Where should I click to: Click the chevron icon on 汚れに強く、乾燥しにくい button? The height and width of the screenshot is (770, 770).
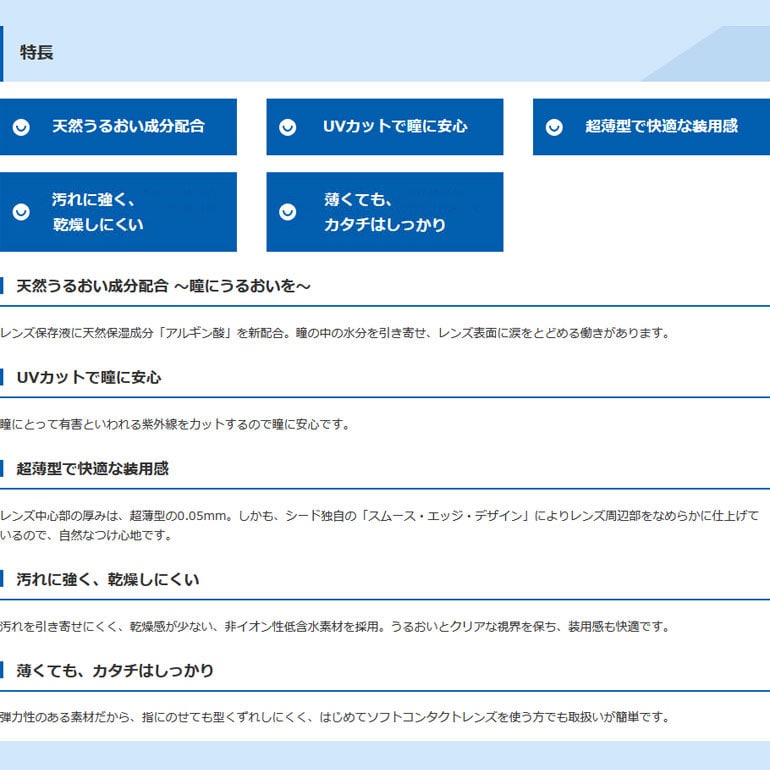(x=21, y=212)
